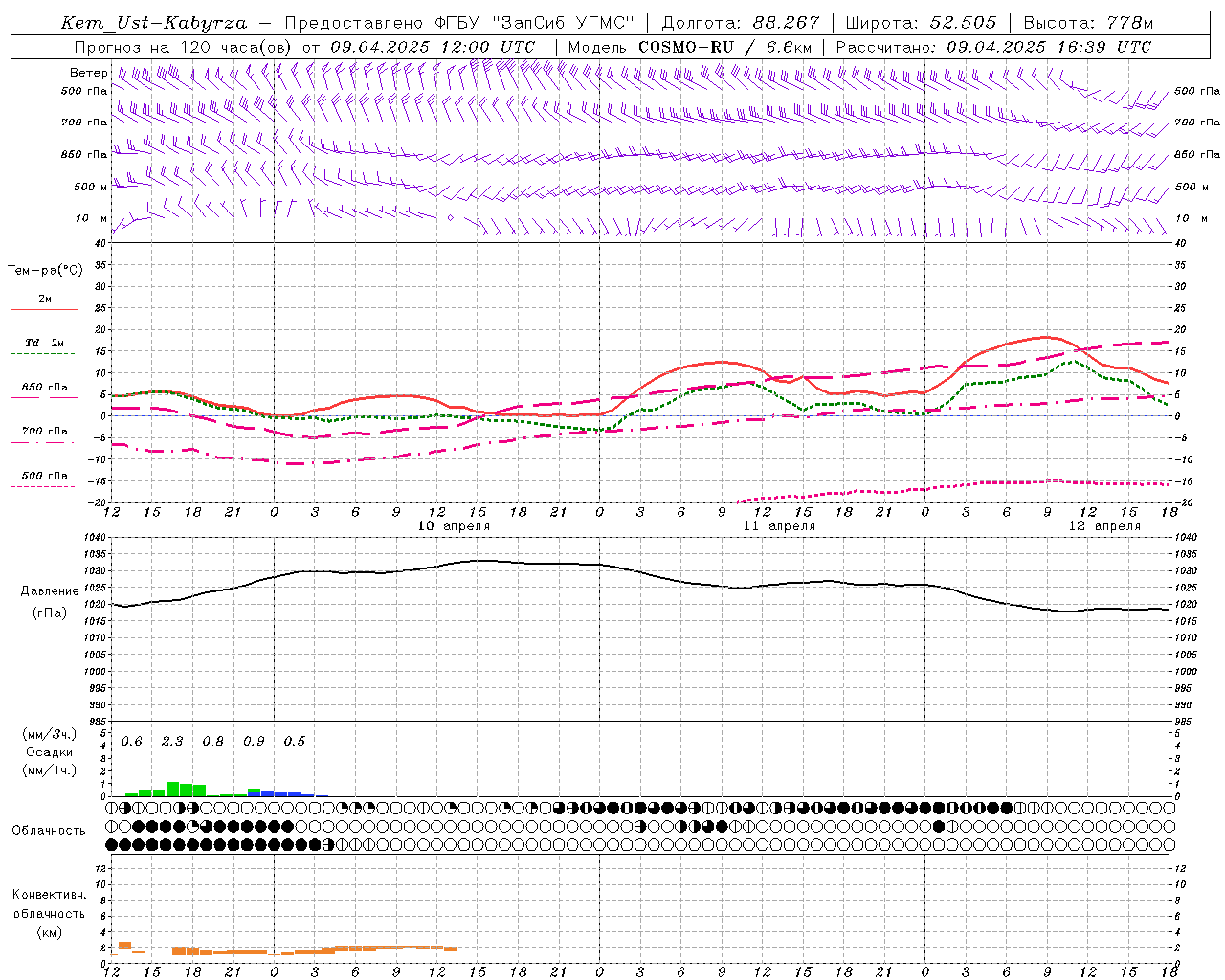The height and width of the screenshot is (980, 1225).
Task: Click the model name COSMO-RU
Action: (686, 47)
